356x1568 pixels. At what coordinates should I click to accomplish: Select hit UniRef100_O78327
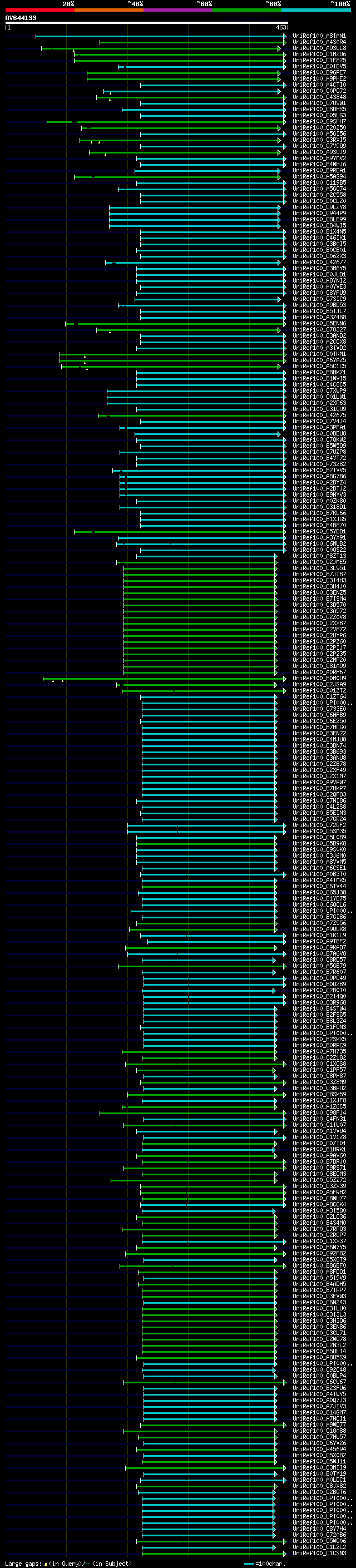pos(319,329)
